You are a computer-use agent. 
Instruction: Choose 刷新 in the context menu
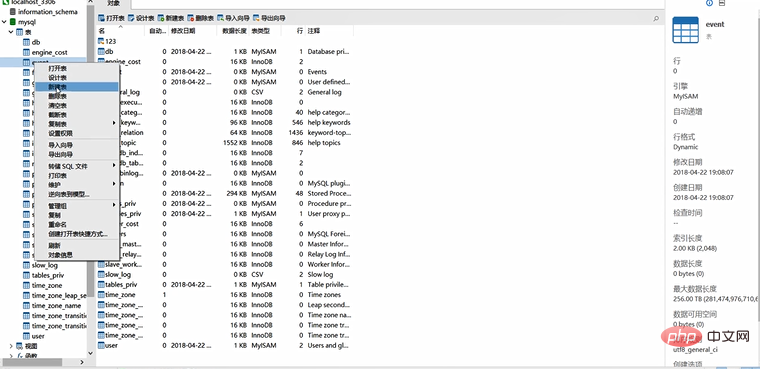click(x=77, y=245)
